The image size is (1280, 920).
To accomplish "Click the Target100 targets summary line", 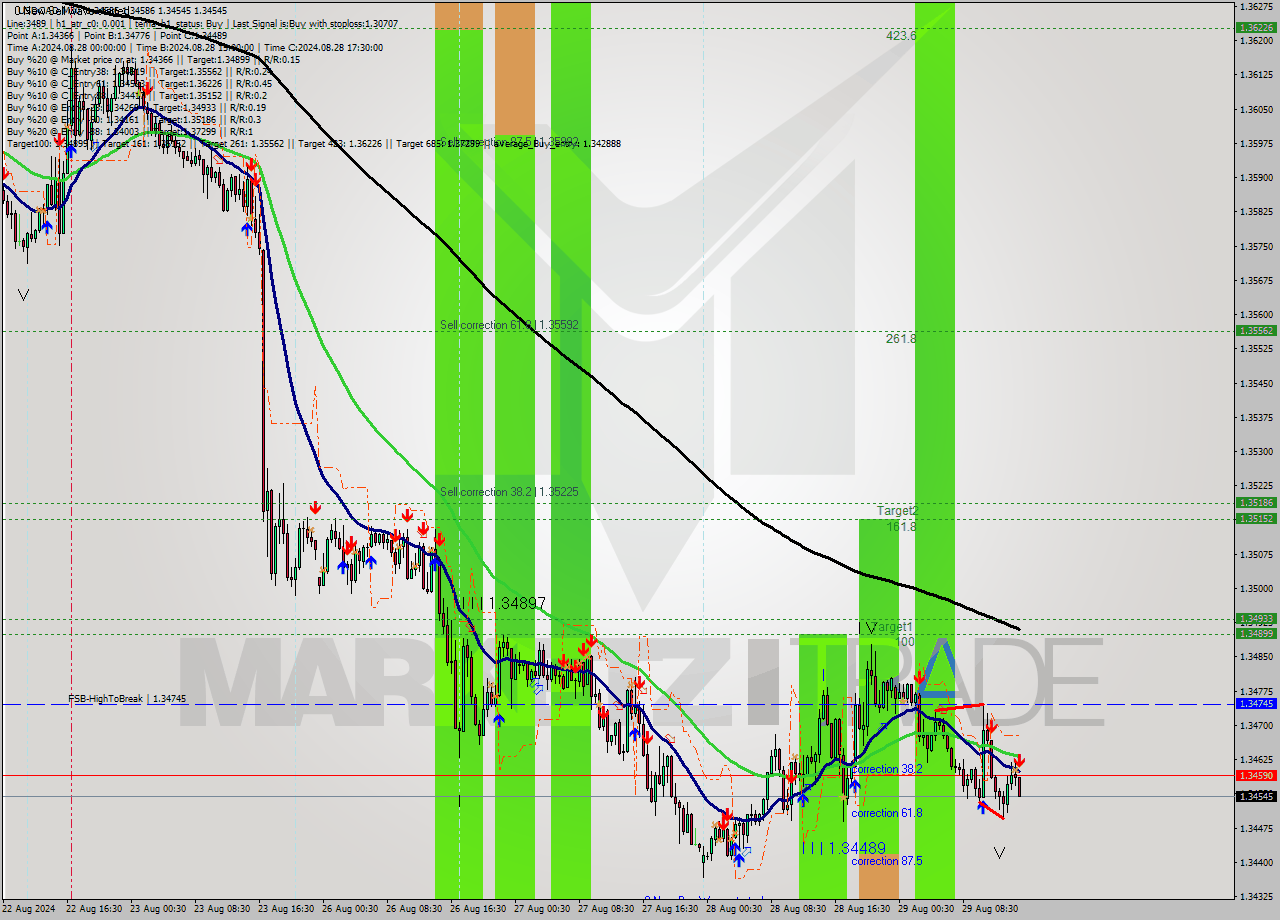I will pos(313,143).
